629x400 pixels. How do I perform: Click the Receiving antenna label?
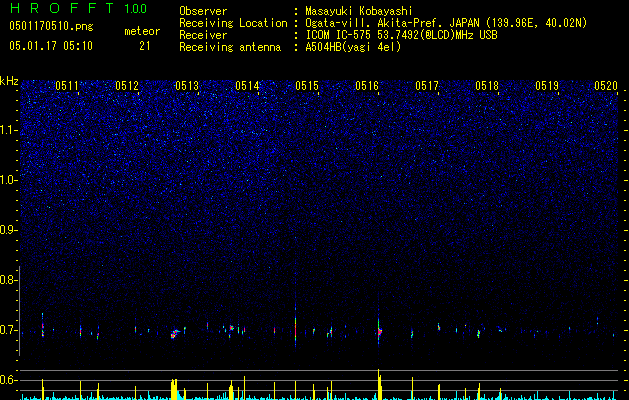[x=230, y=47]
